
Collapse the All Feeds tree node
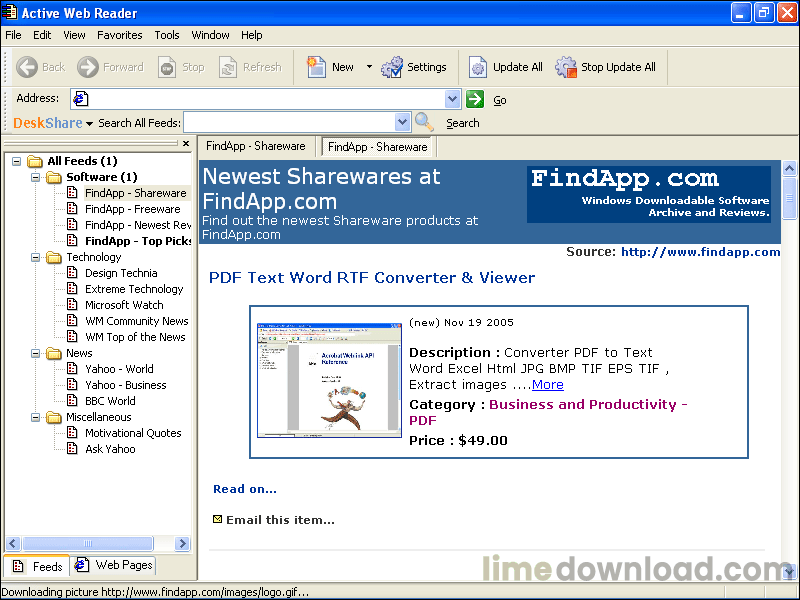pyautogui.click(x=16, y=161)
